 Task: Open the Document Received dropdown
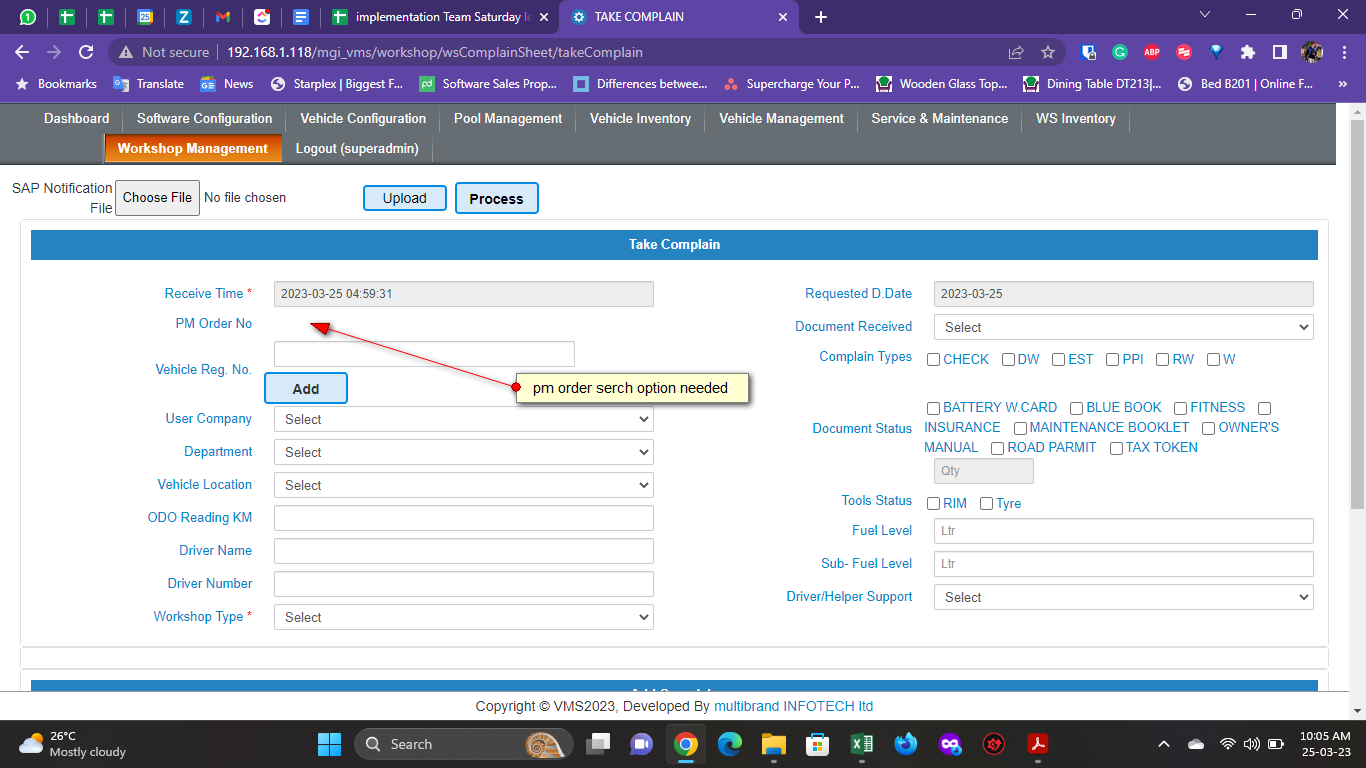[1123, 327]
